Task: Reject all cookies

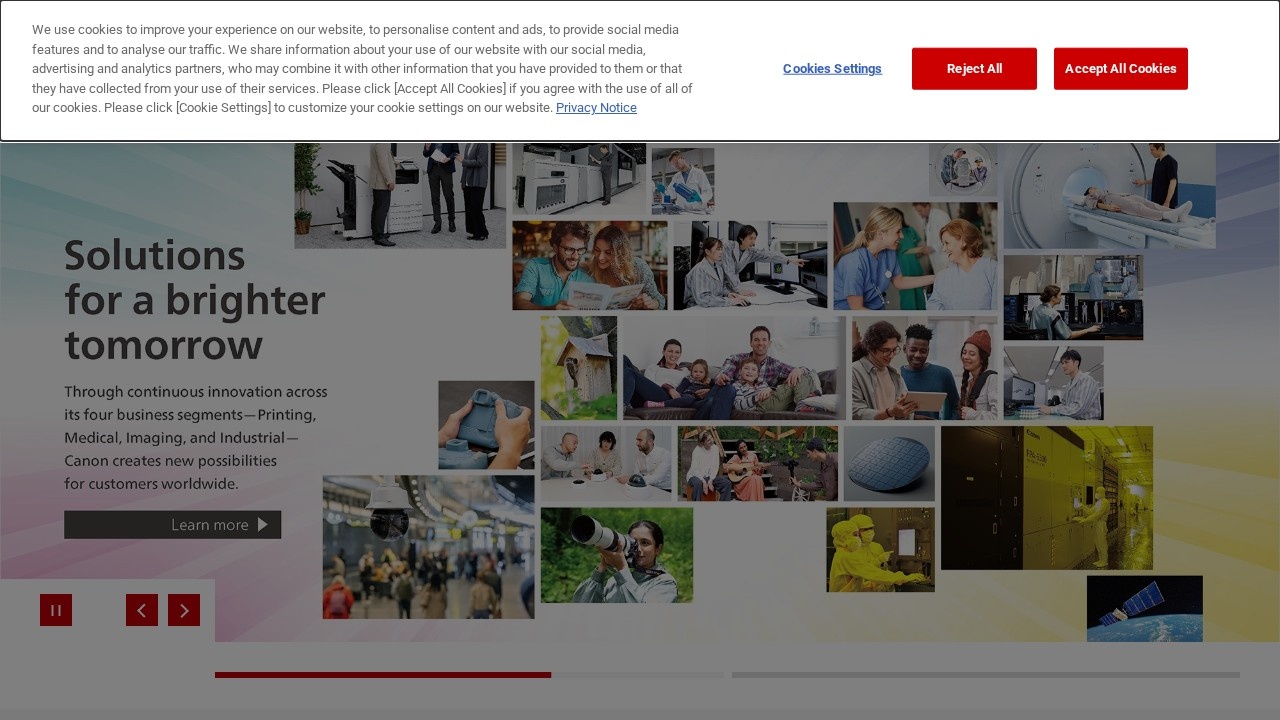Action: 974,69
